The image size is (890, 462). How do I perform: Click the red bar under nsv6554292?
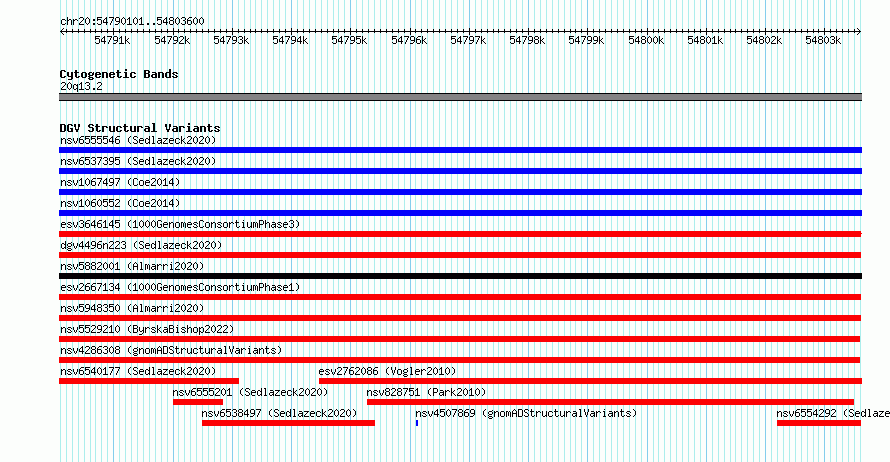(819, 423)
